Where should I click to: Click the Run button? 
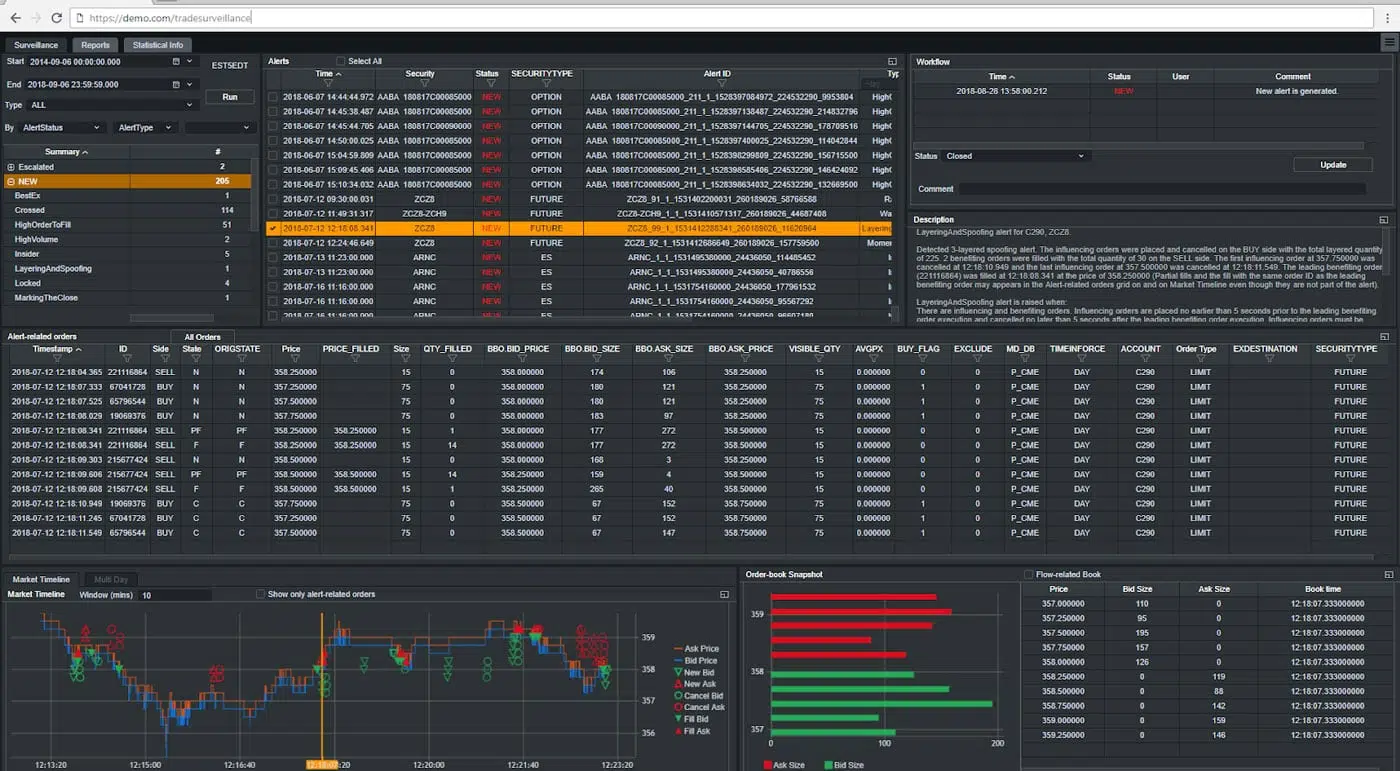(229, 97)
